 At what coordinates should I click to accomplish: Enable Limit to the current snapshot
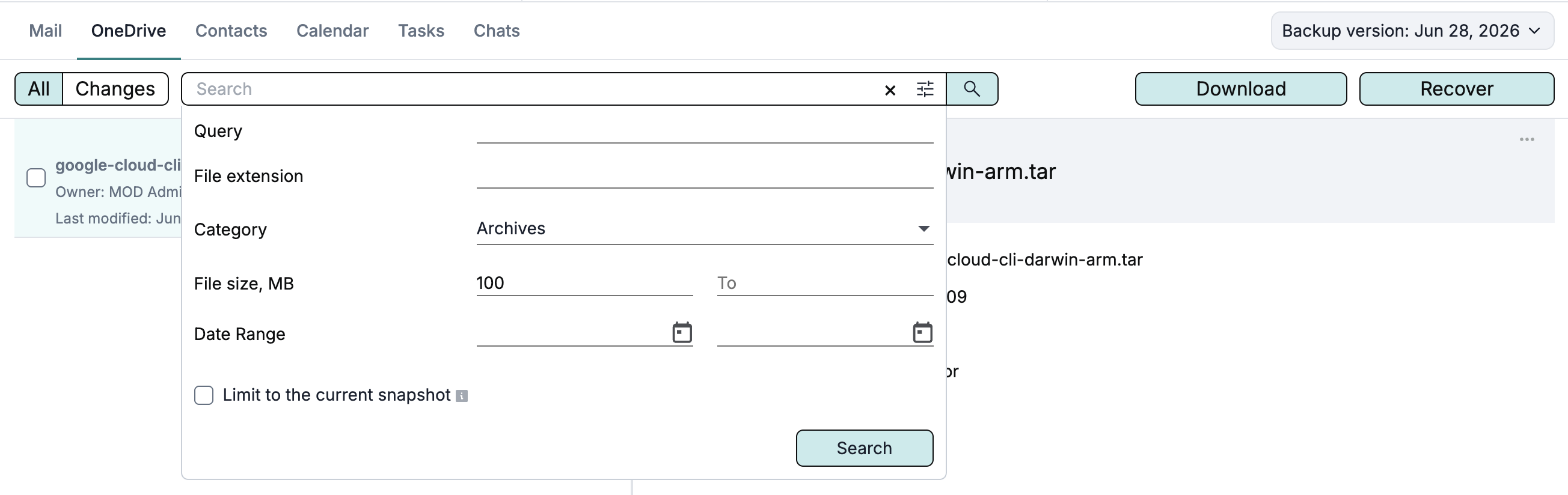click(x=204, y=395)
